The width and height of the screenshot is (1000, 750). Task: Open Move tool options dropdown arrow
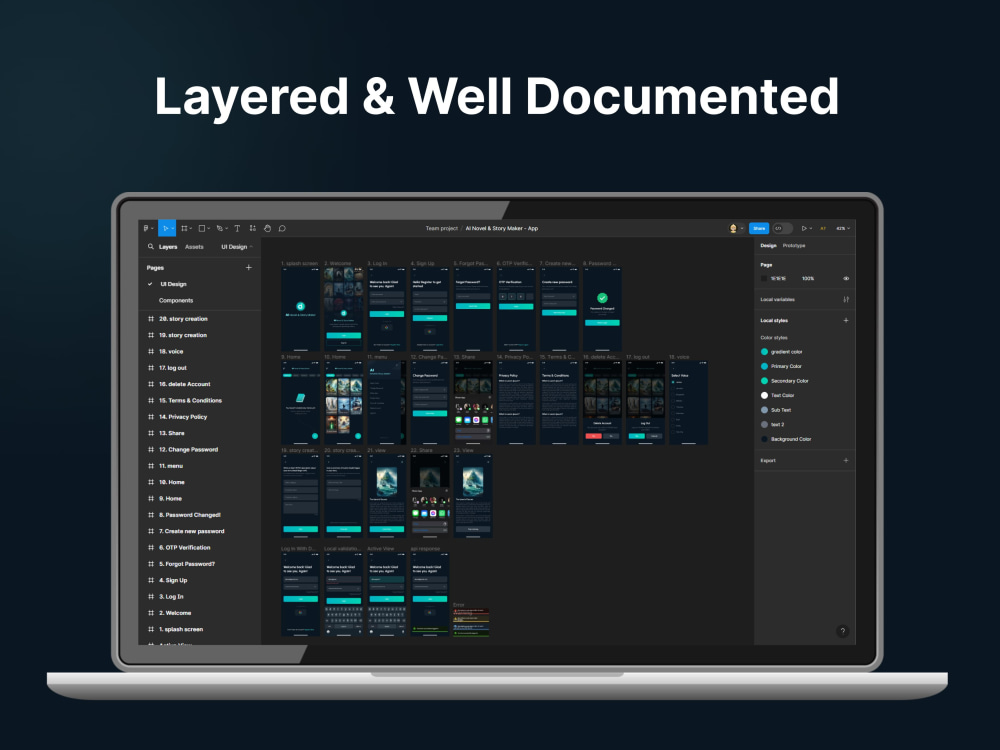click(172, 228)
